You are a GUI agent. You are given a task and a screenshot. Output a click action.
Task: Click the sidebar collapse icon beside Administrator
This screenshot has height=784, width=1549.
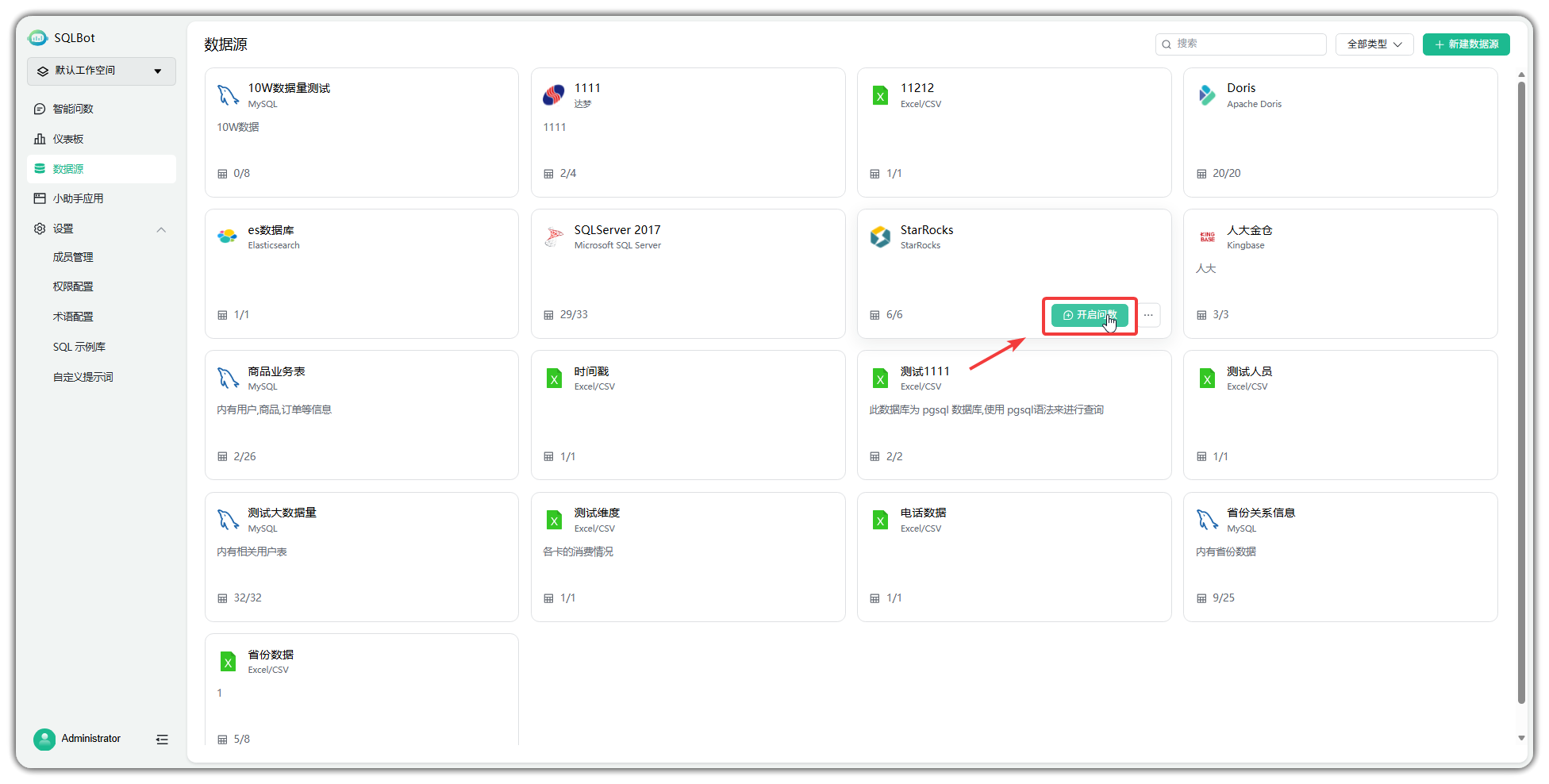162,740
